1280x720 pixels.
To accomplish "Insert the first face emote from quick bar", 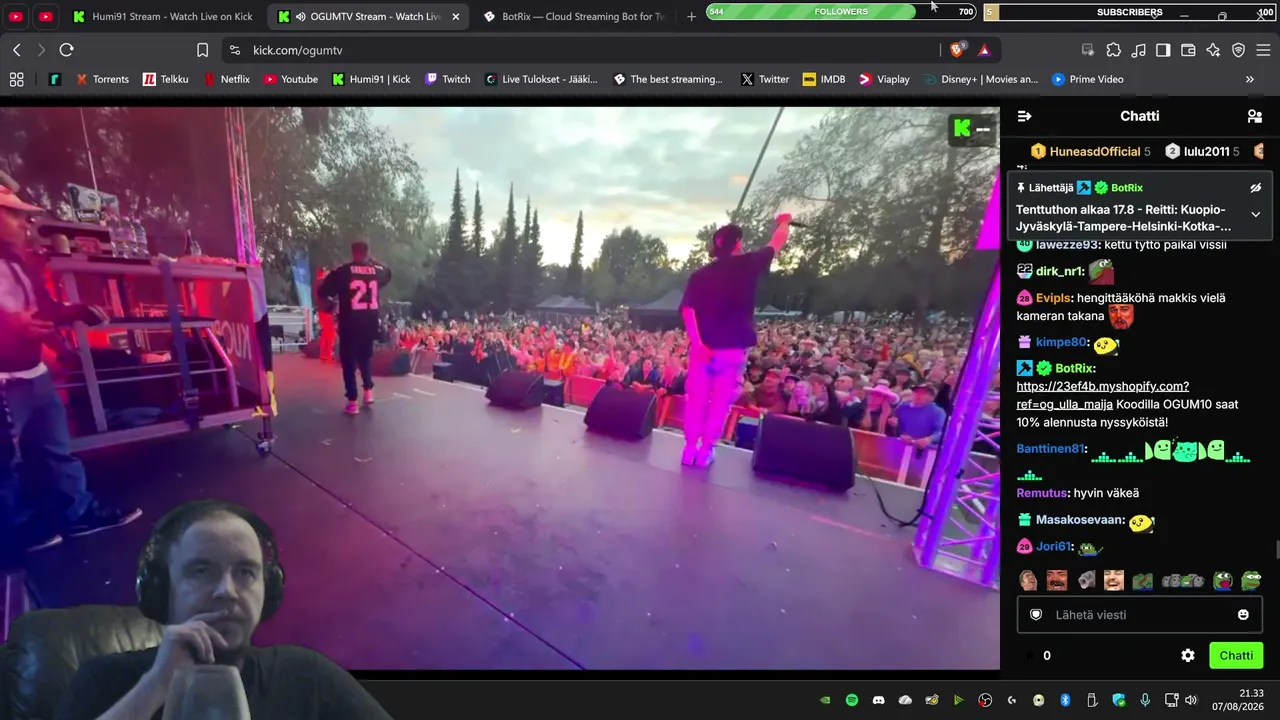I will 1028,581.
